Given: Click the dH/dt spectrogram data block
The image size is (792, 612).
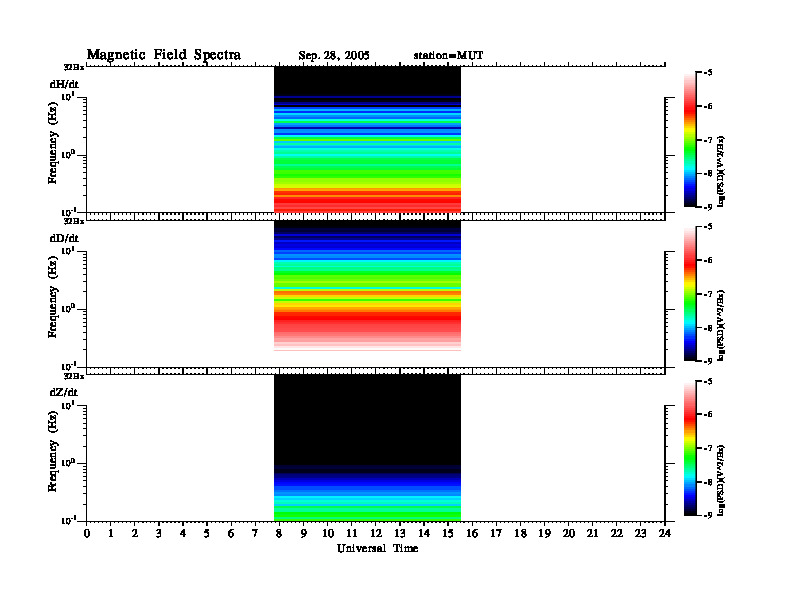Looking at the screenshot, I should point(367,139).
